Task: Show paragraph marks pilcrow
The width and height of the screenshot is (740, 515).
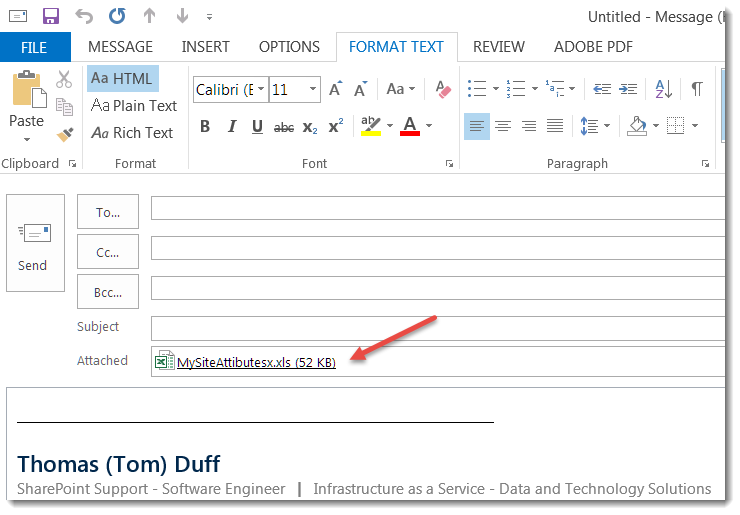Action: tap(697, 89)
